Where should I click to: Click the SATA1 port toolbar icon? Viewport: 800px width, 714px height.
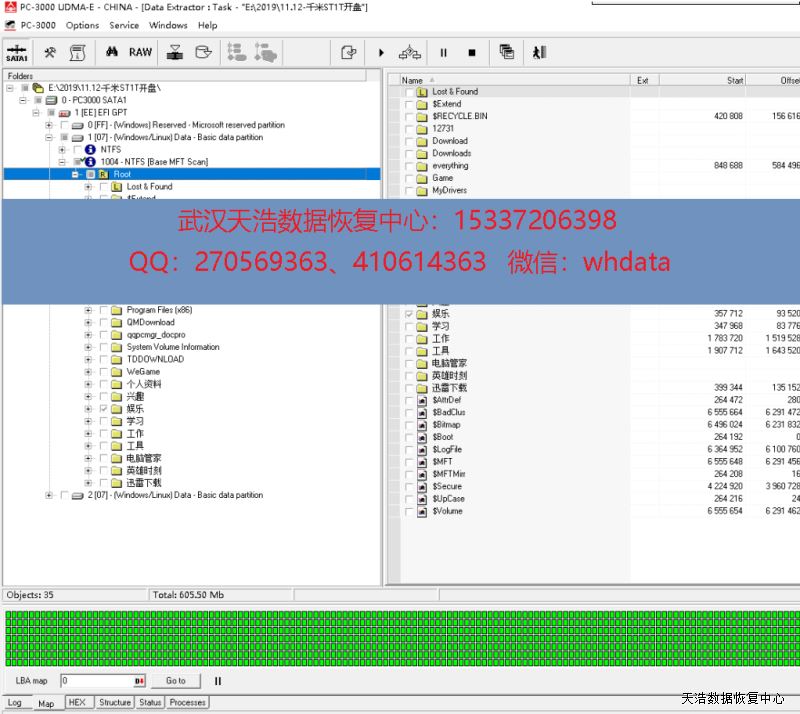(x=17, y=53)
